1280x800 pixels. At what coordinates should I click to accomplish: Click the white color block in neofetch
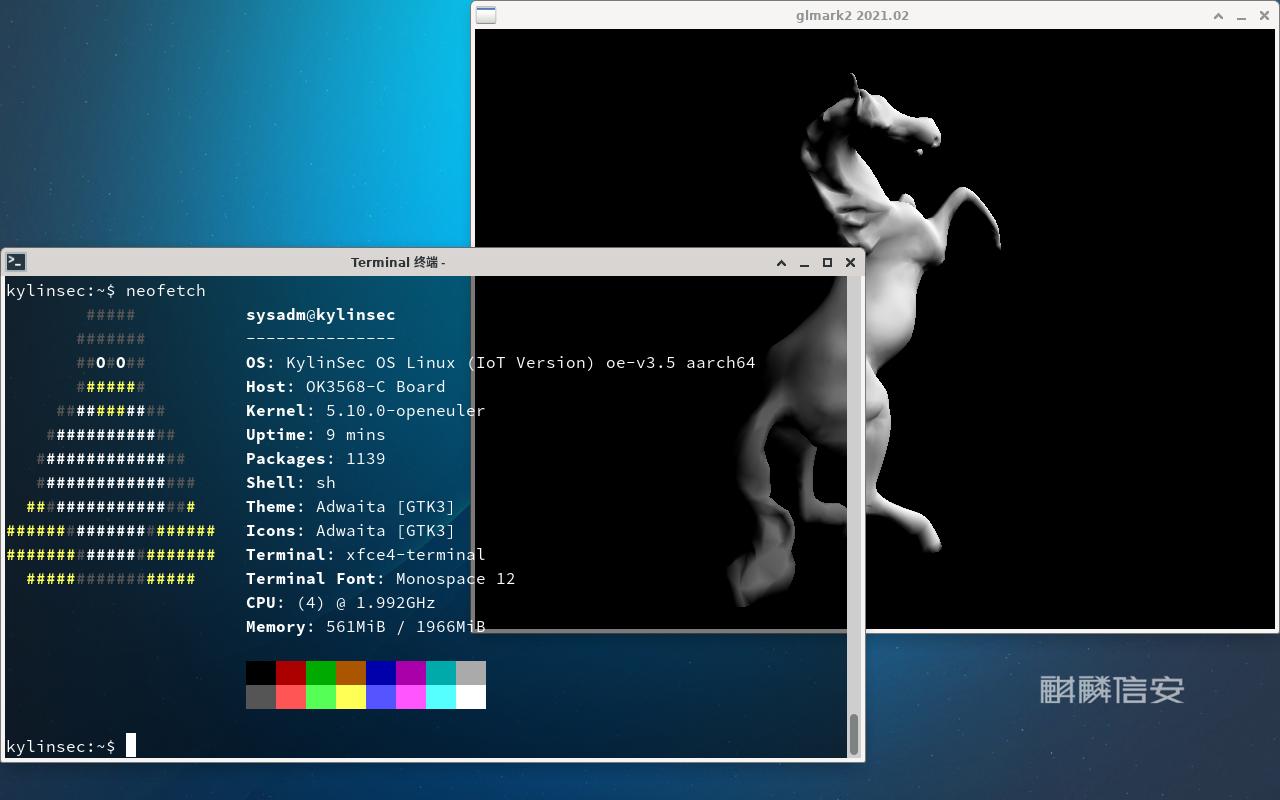471,697
